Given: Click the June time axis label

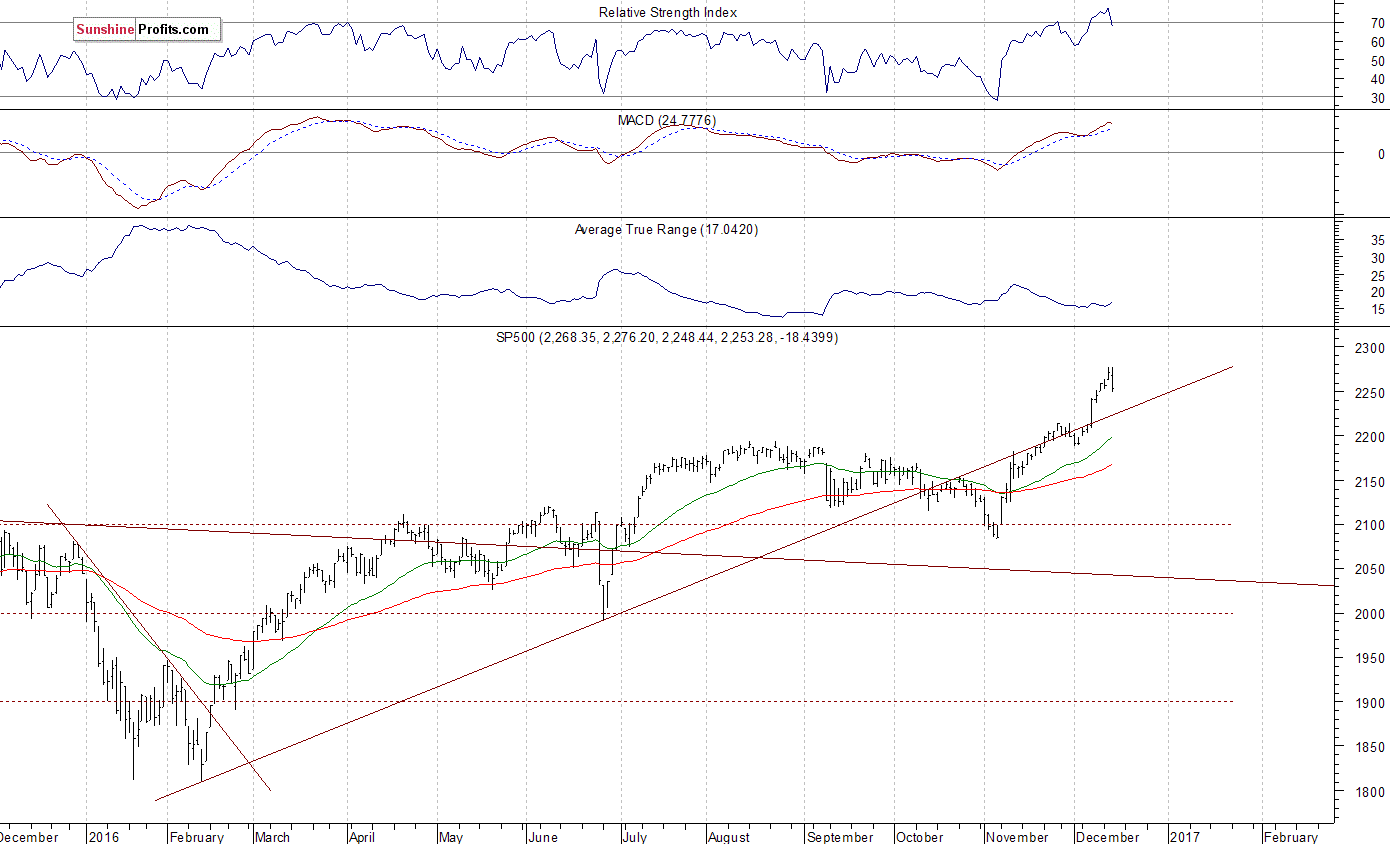Looking at the screenshot, I should (545, 837).
